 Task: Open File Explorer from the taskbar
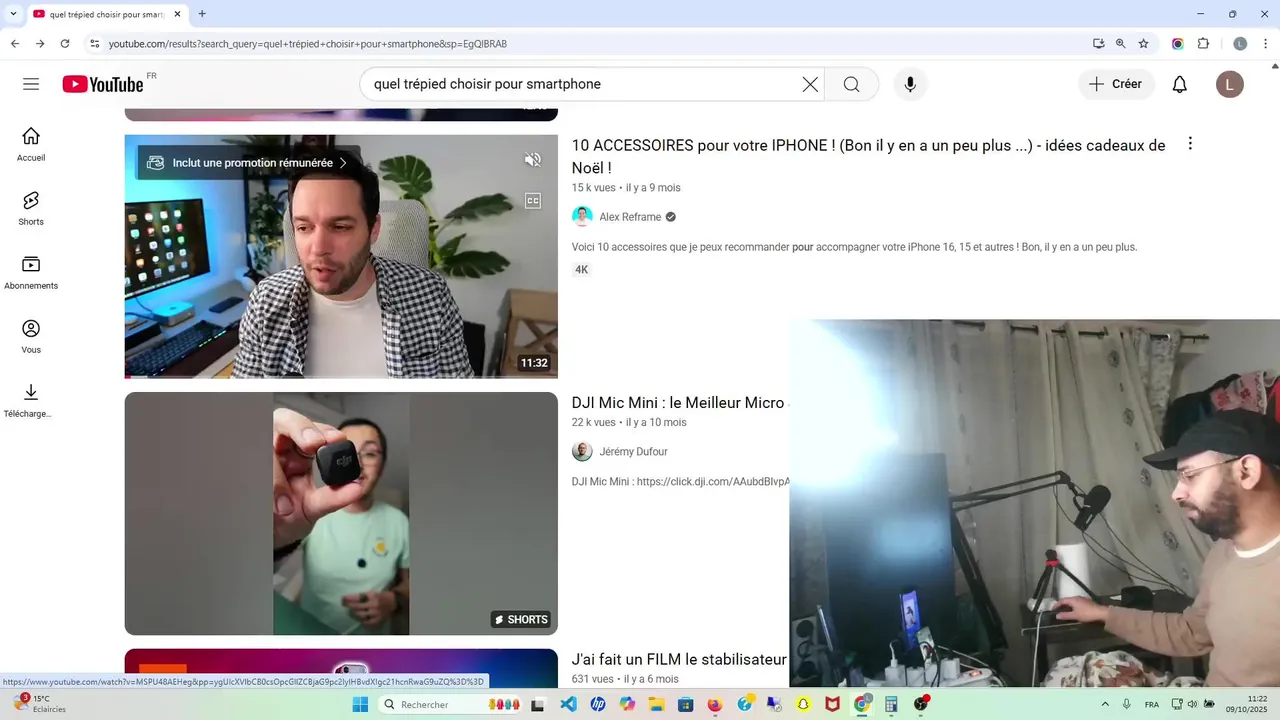[x=656, y=704]
